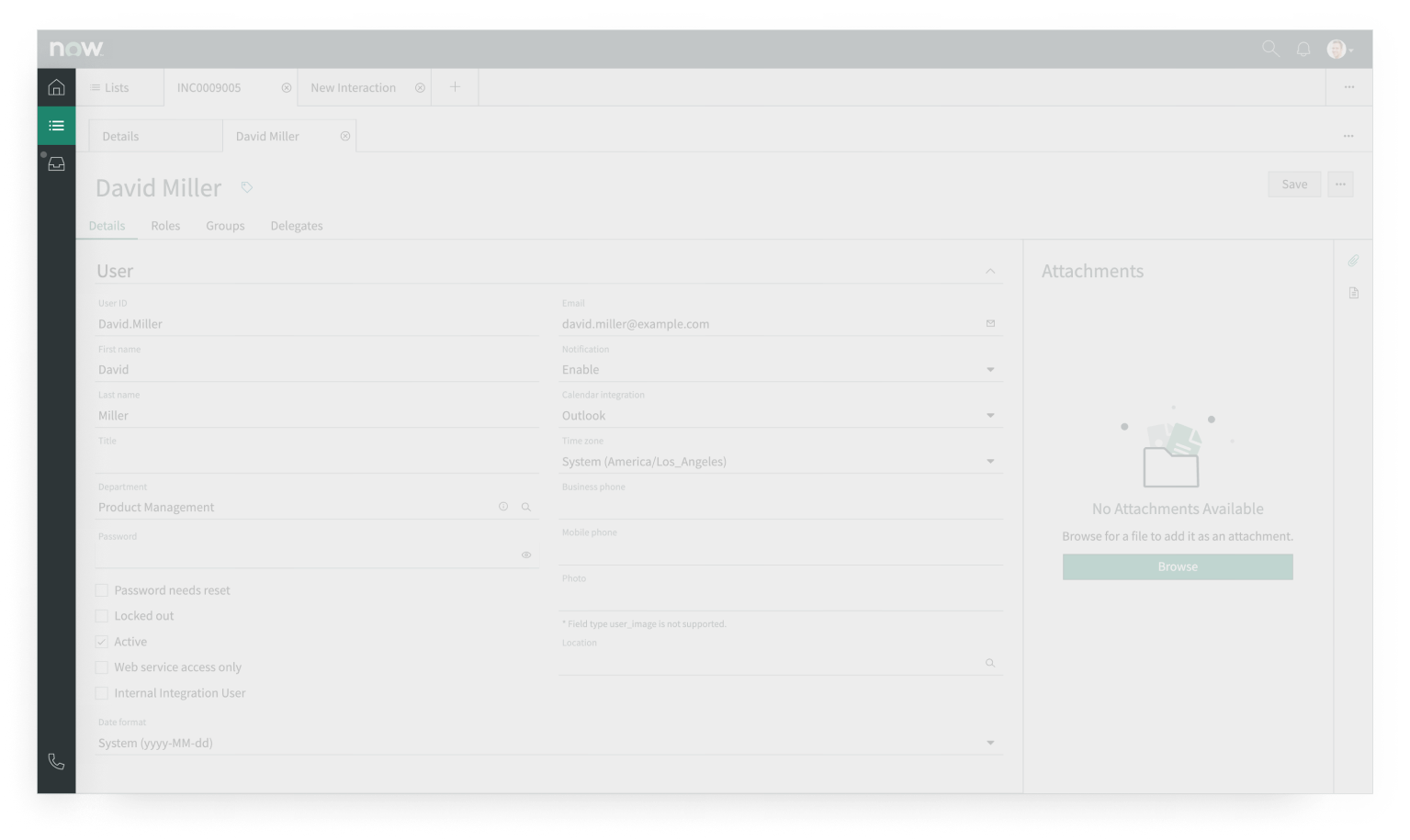The image size is (1410, 840).
Task: Click the Browse button for attachments
Action: pyautogui.click(x=1178, y=566)
